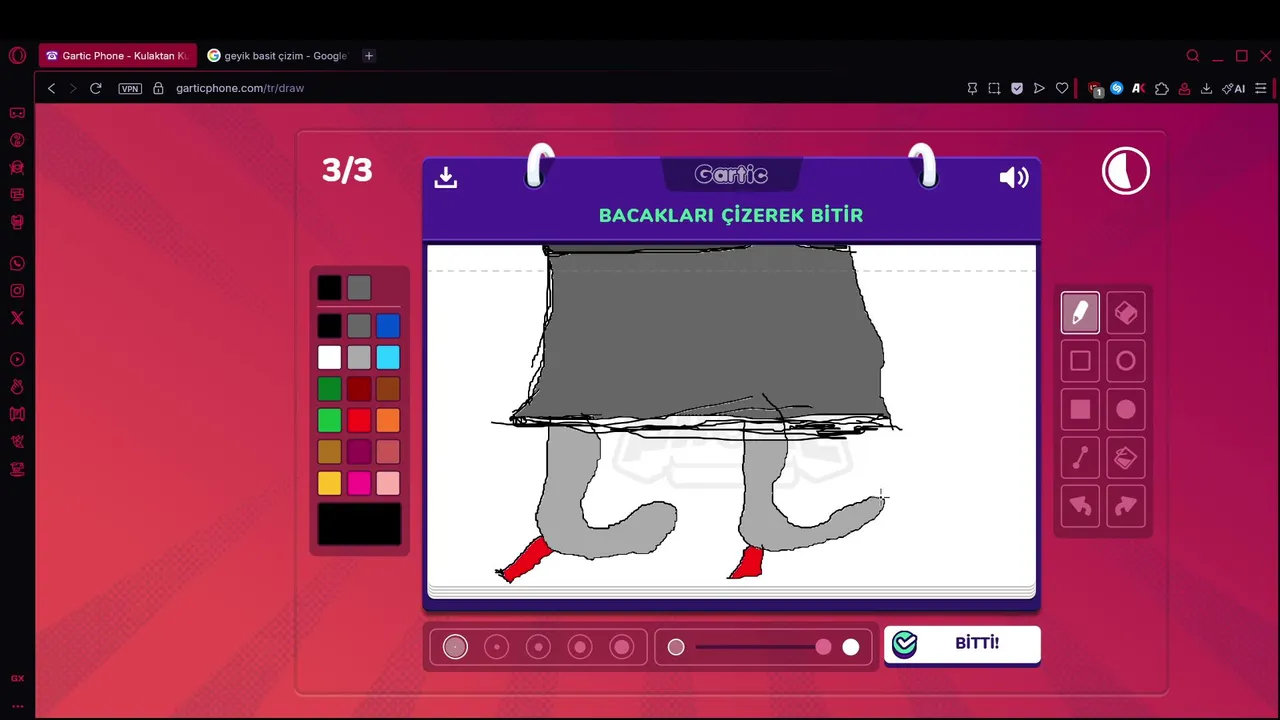Screen dimensions: 1280x720
Task: Click the Shazam extension icon
Action: click(1117, 88)
